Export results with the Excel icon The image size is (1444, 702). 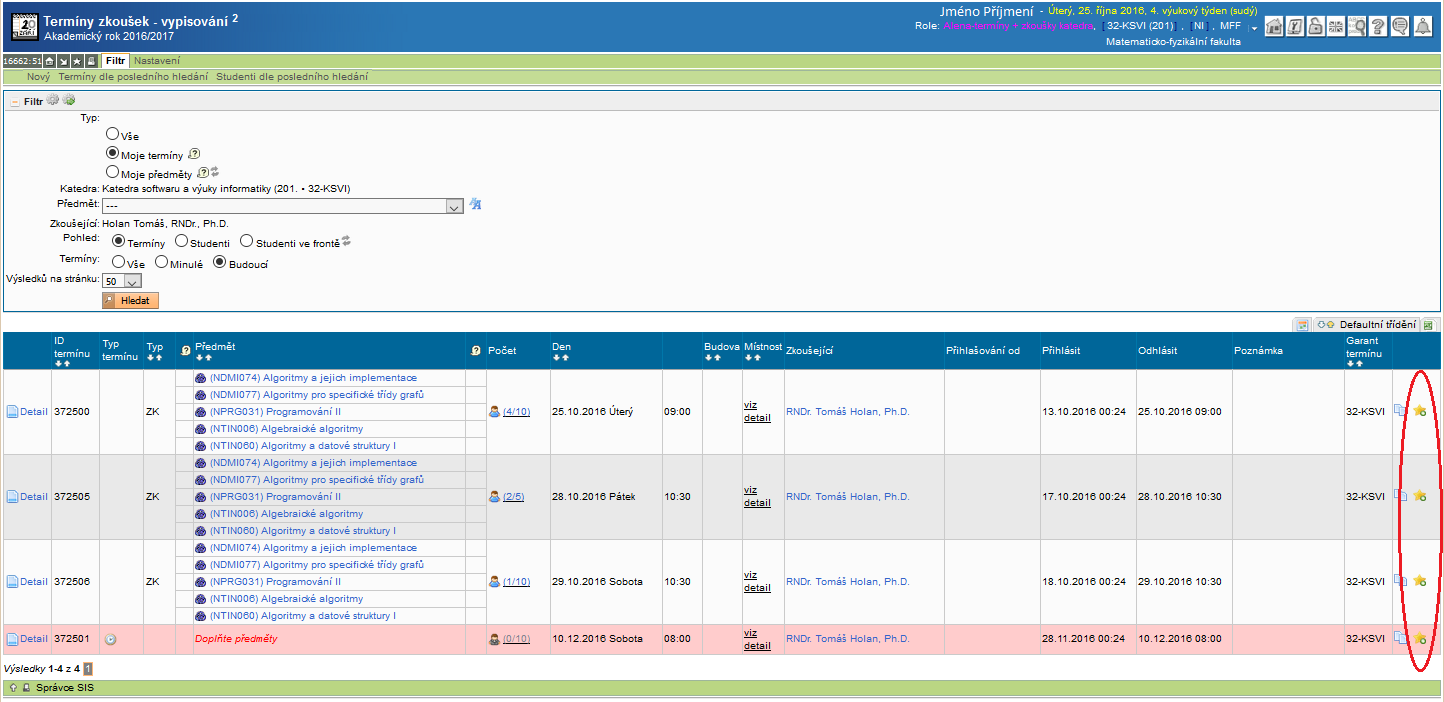1429,325
